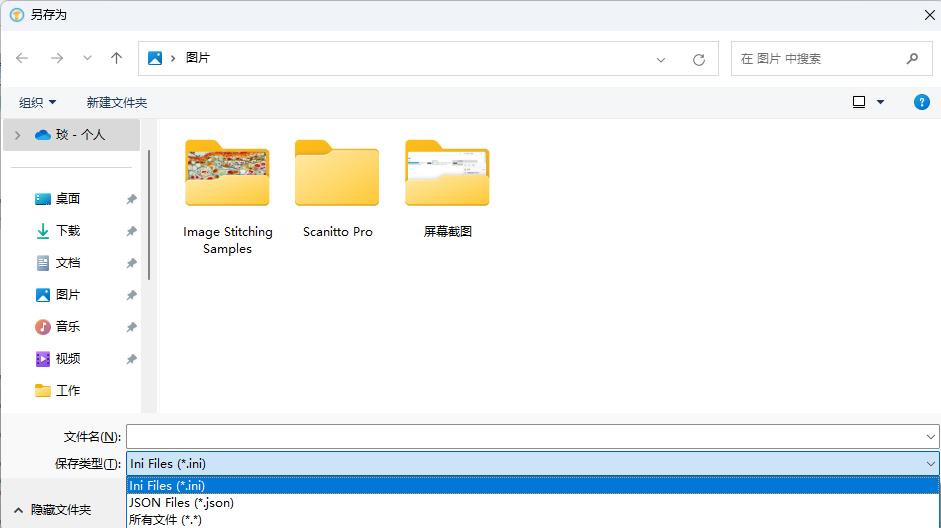941x528 pixels.
Task: Open the Scanitto Pro folder
Action: [337, 189]
